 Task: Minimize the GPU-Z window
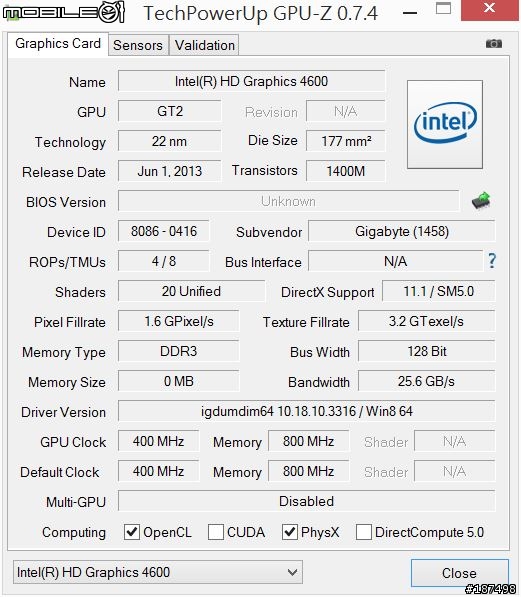click(x=410, y=13)
